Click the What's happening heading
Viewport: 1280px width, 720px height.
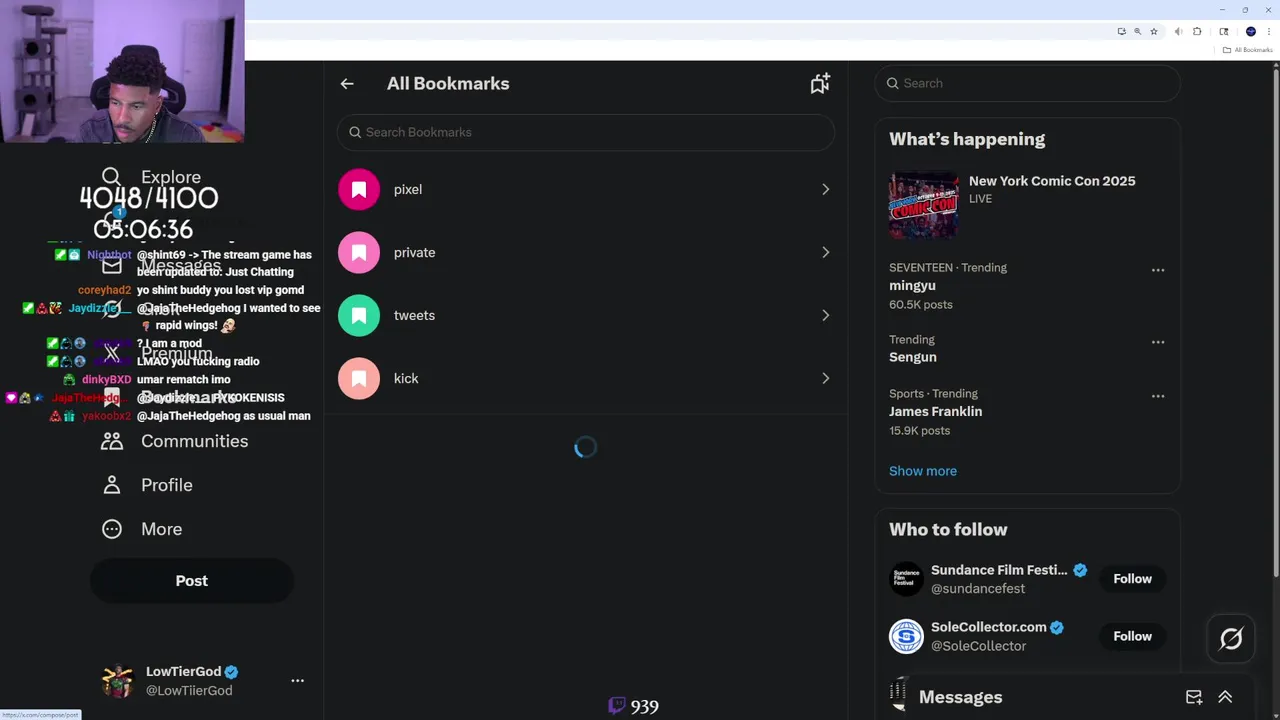(967, 139)
